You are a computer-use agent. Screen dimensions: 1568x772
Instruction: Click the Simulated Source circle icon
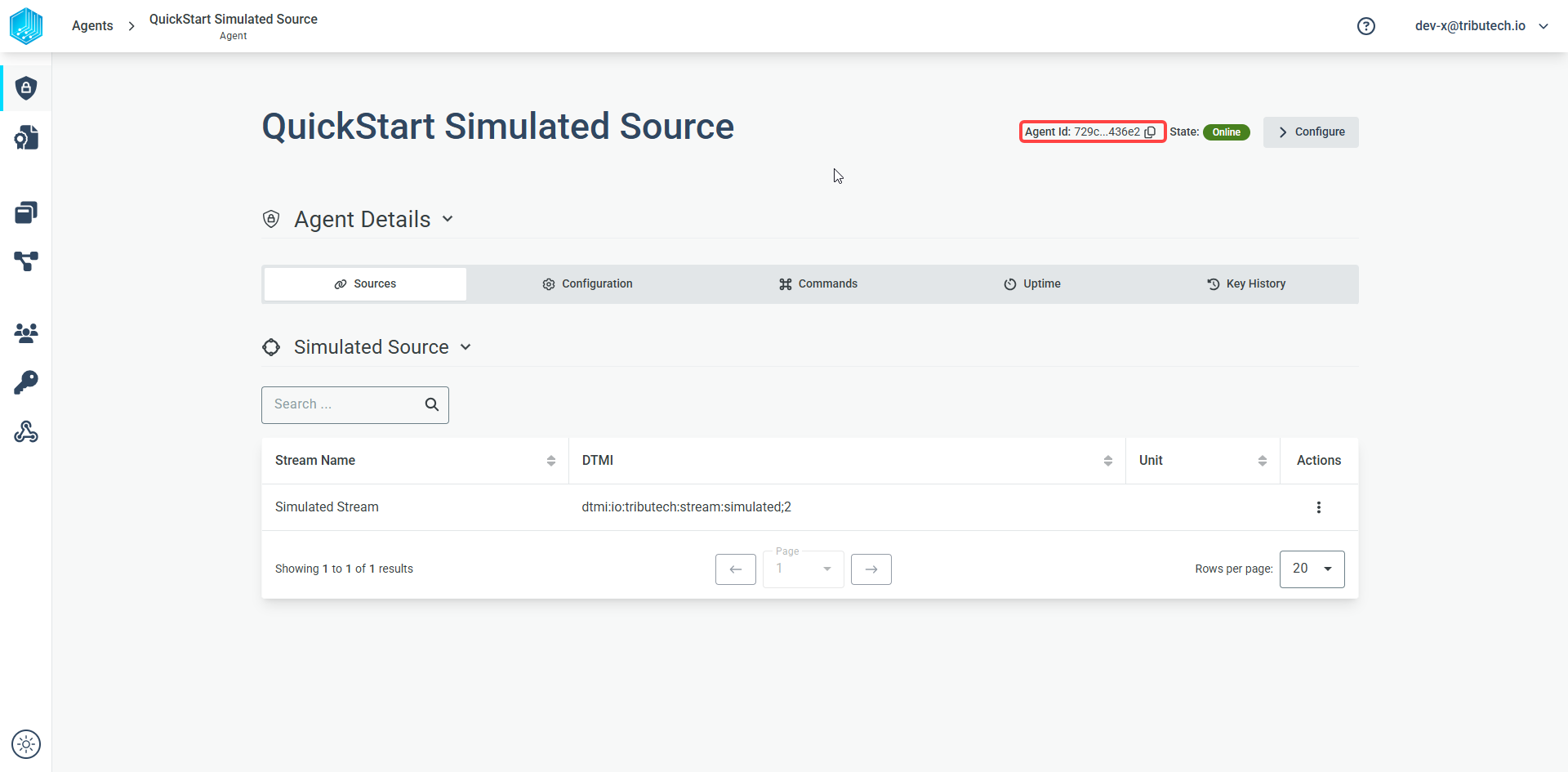click(x=271, y=347)
